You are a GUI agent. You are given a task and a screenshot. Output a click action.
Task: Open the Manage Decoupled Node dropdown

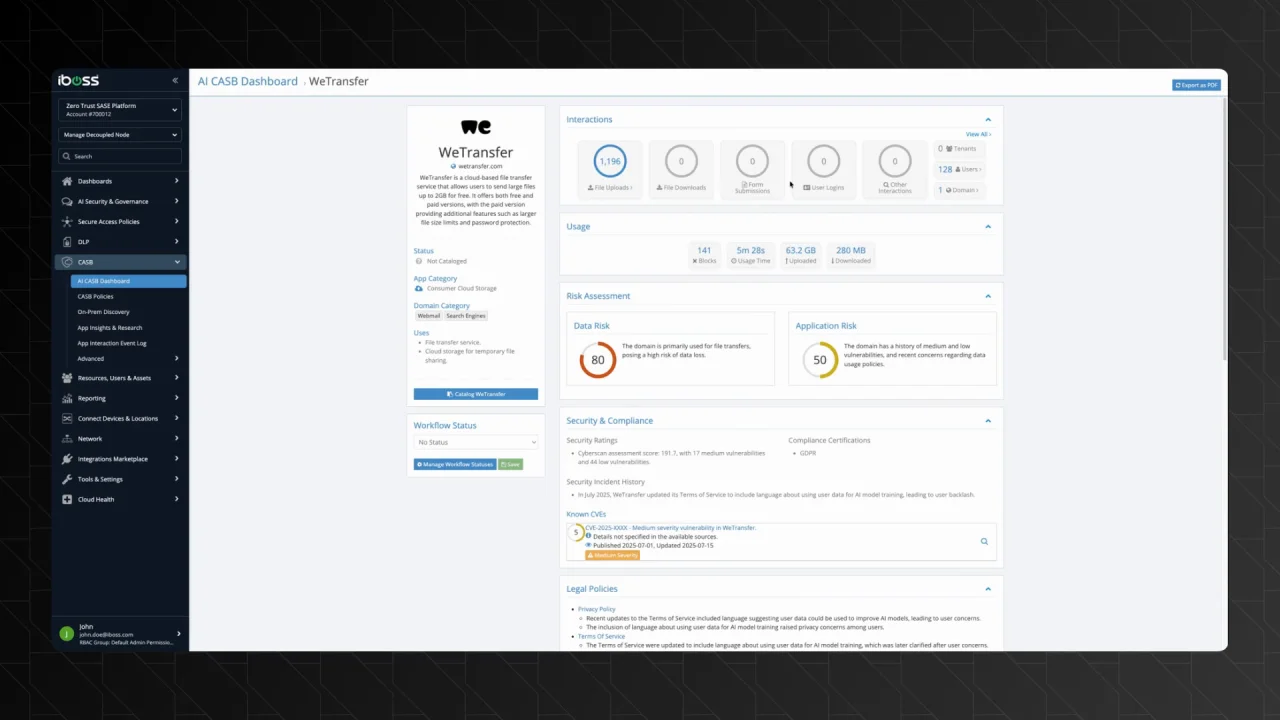[120, 134]
